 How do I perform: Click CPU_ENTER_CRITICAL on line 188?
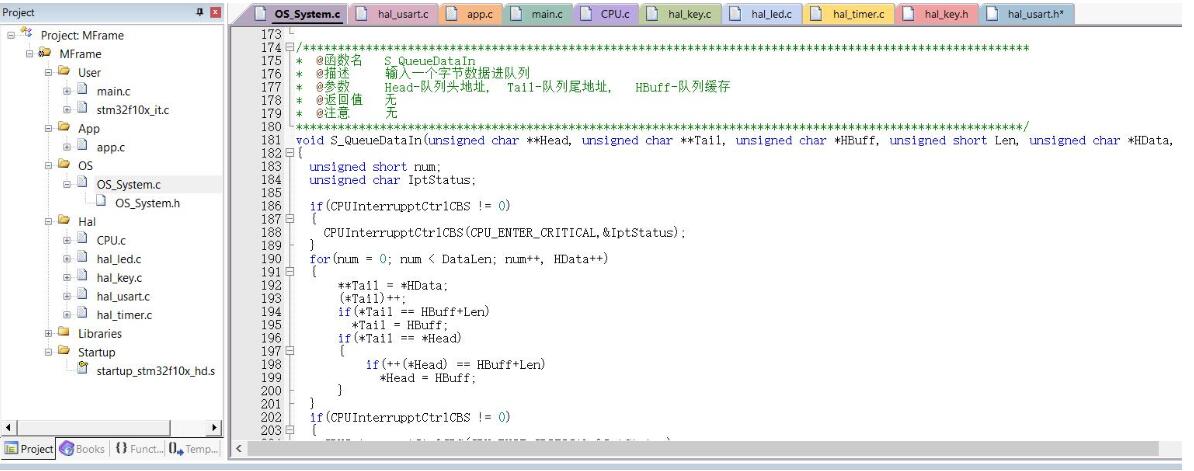[x=532, y=233]
